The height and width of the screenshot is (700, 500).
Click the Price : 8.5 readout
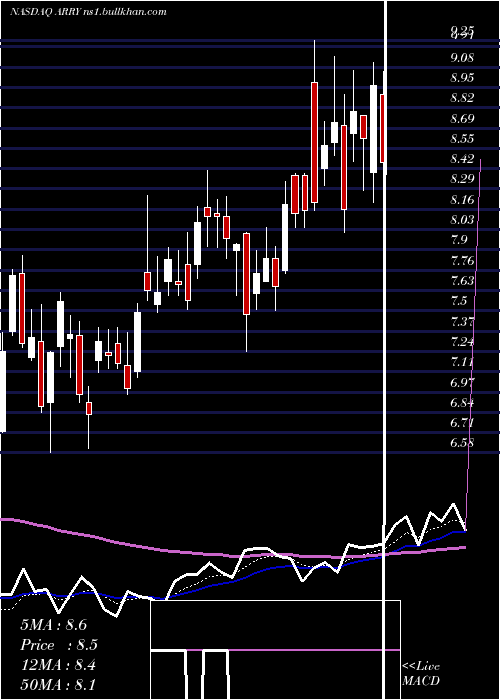click(58, 645)
